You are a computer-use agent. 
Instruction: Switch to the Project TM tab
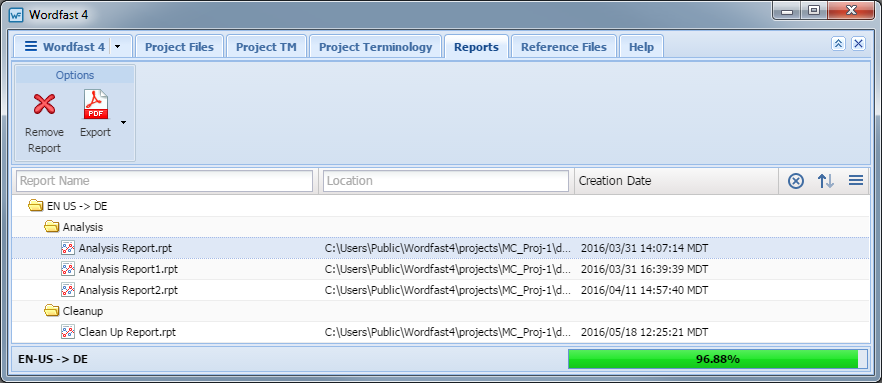(x=267, y=47)
